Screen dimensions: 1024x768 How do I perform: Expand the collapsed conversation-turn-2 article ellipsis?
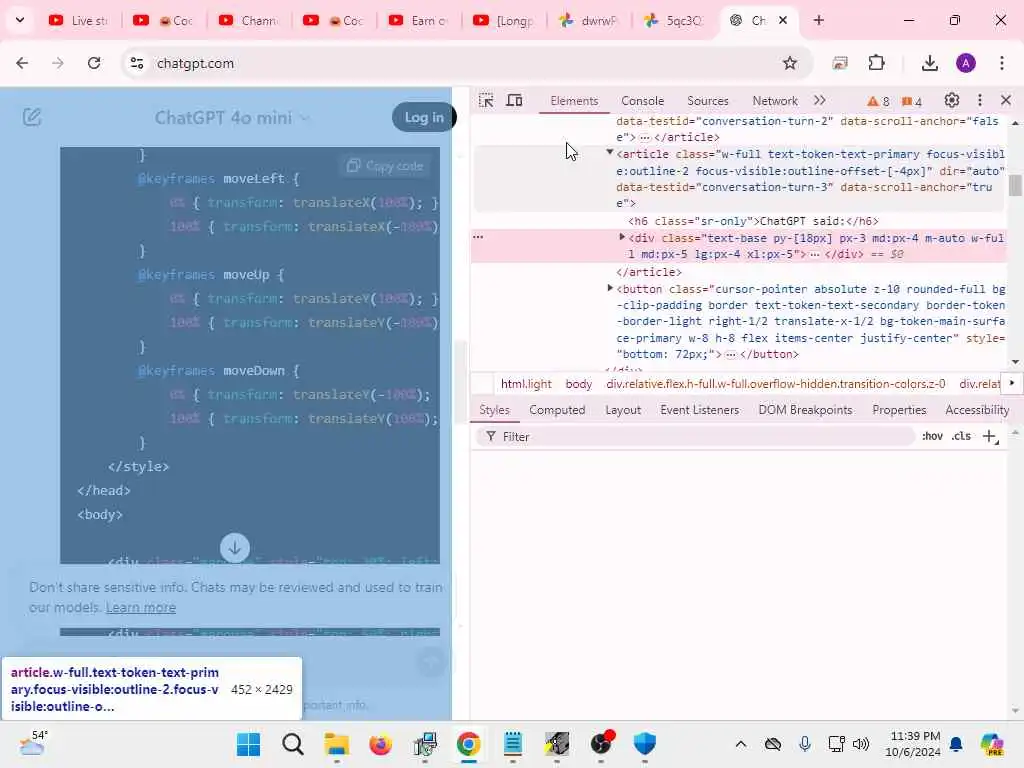[645, 138]
